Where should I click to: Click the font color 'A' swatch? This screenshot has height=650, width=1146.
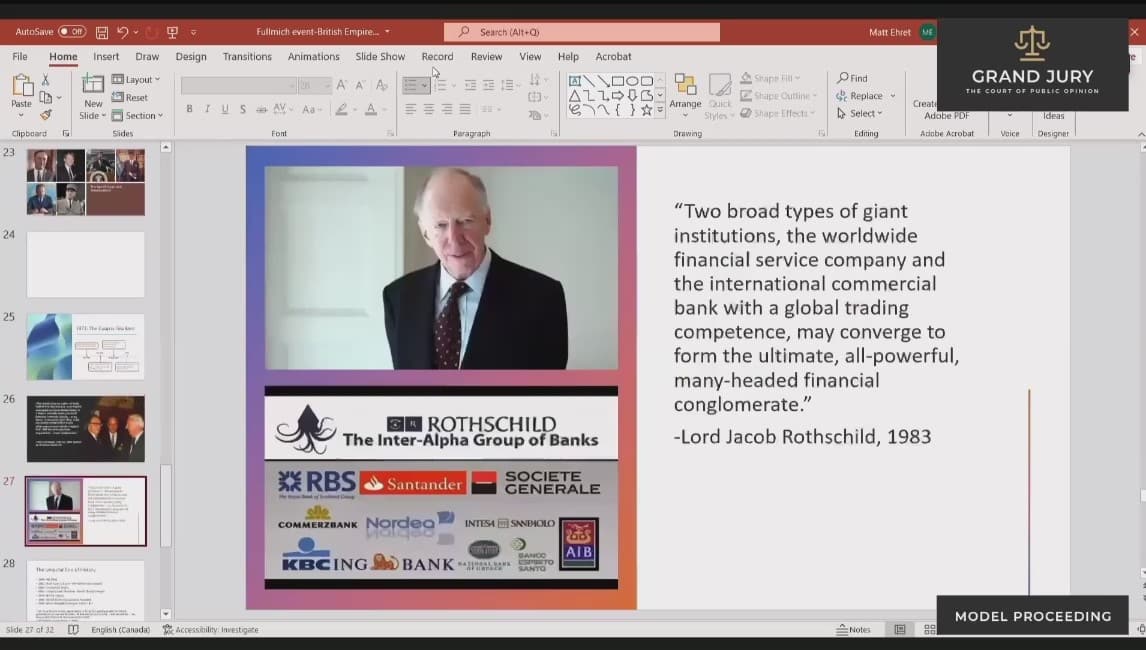point(371,109)
